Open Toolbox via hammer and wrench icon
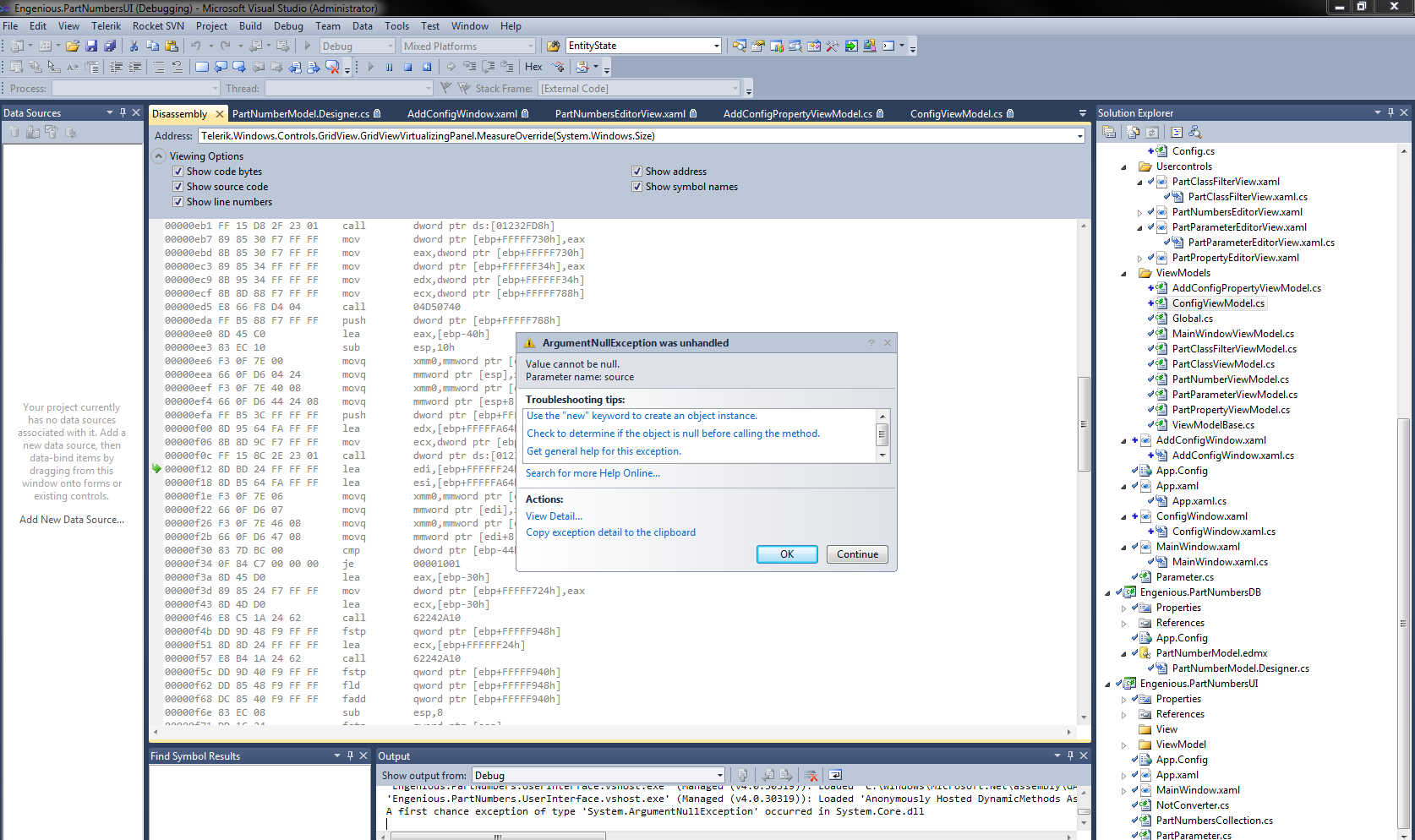Screen dimensions: 1415x840 (833, 46)
